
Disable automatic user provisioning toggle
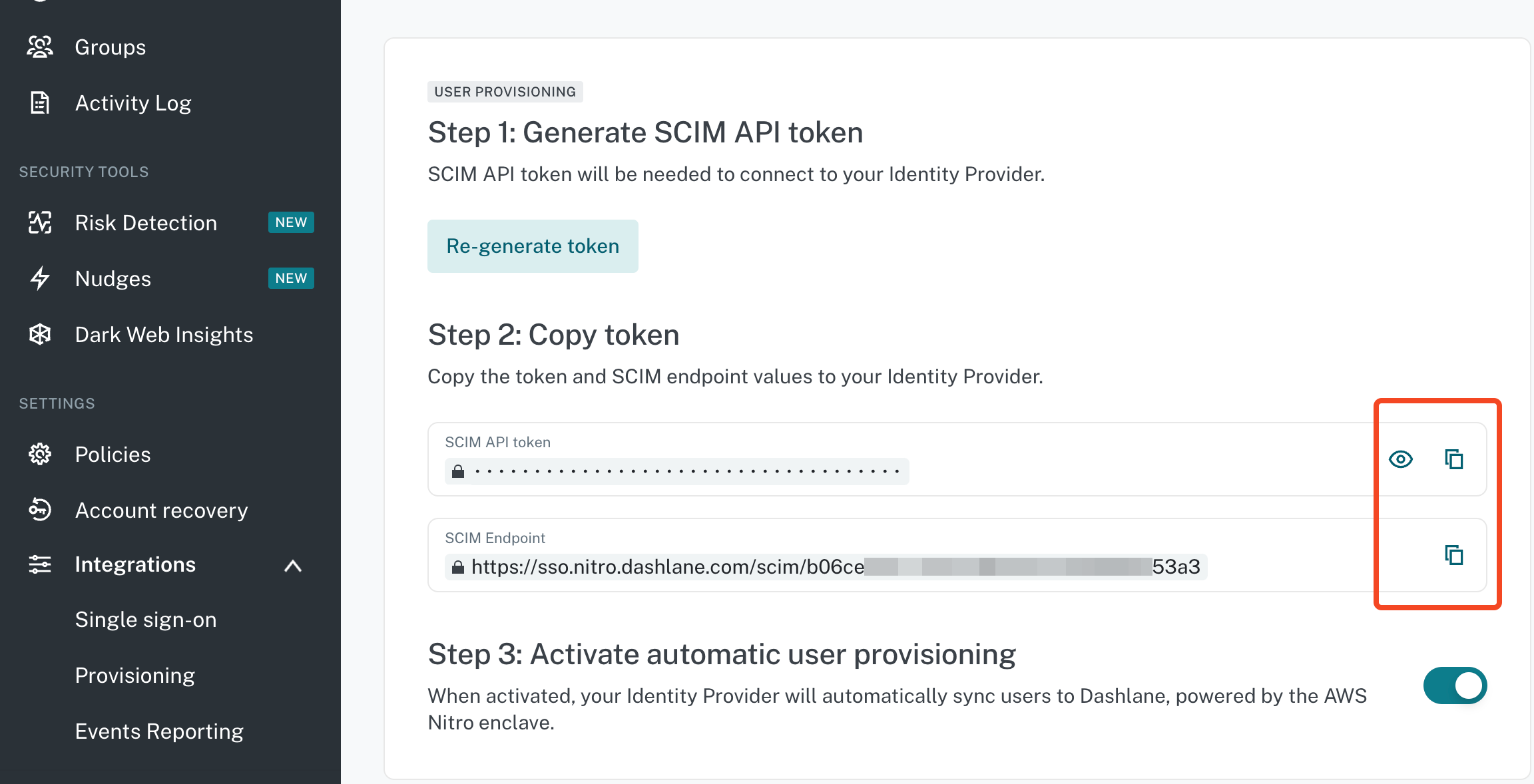tap(1455, 686)
